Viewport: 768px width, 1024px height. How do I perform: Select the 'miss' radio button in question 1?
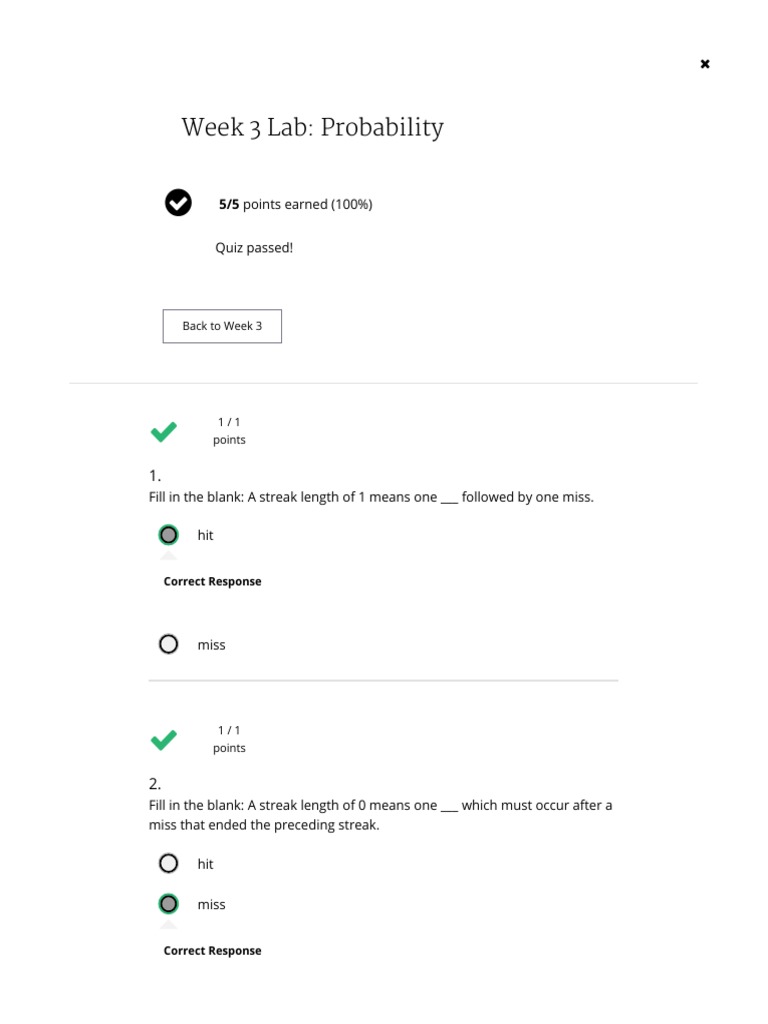tap(169, 645)
